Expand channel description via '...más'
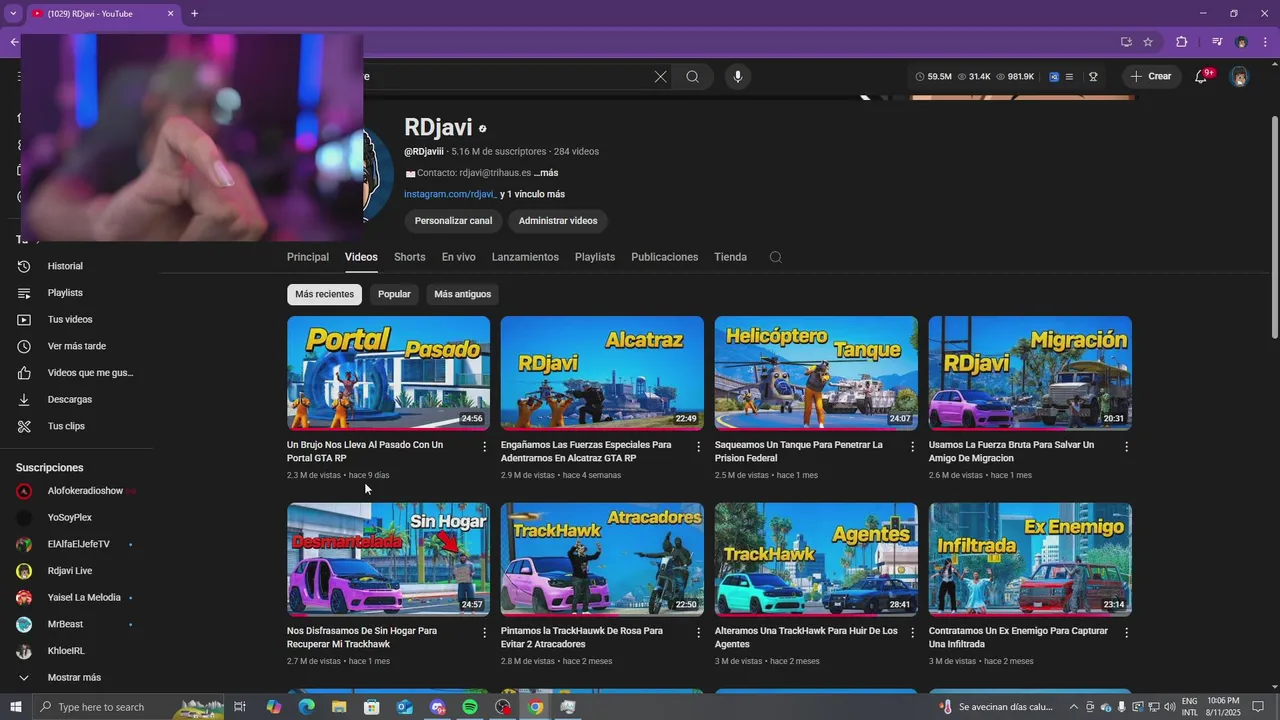Image resolution: width=1280 pixels, height=720 pixels. coord(546,173)
